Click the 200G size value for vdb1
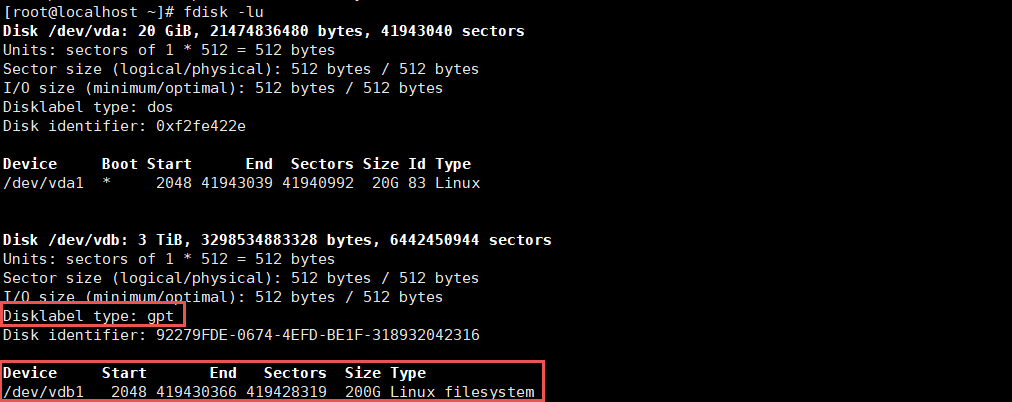This screenshot has width=1012, height=402. click(363, 392)
